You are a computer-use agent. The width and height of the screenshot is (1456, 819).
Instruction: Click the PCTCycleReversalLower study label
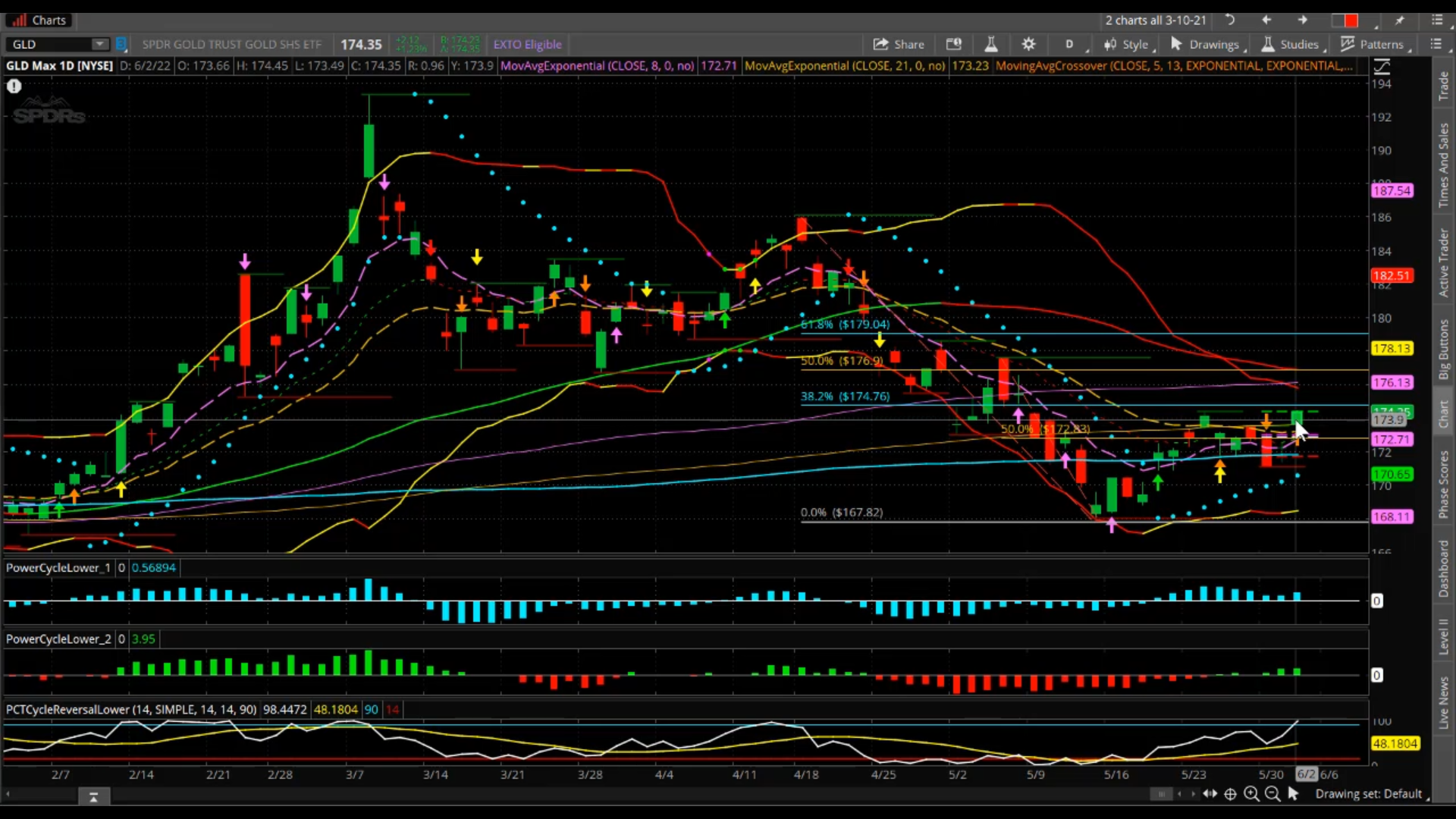click(x=131, y=710)
